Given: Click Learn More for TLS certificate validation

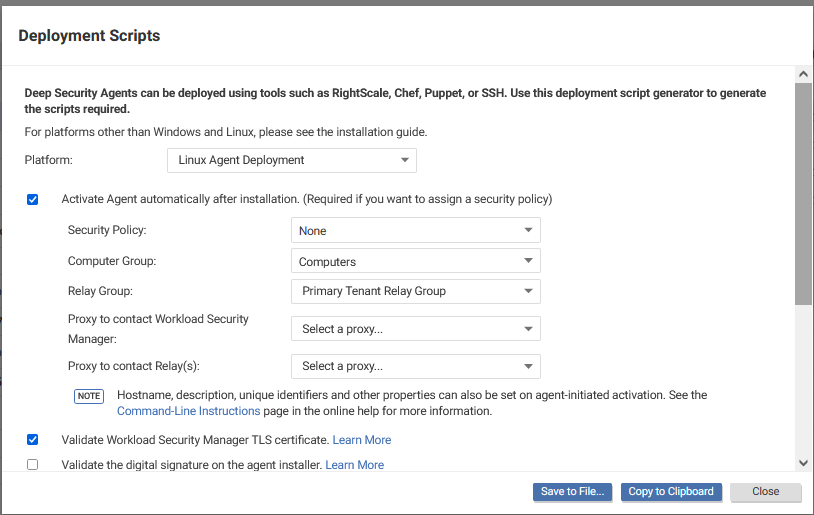Looking at the screenshot, I should (x=362, y=440).
